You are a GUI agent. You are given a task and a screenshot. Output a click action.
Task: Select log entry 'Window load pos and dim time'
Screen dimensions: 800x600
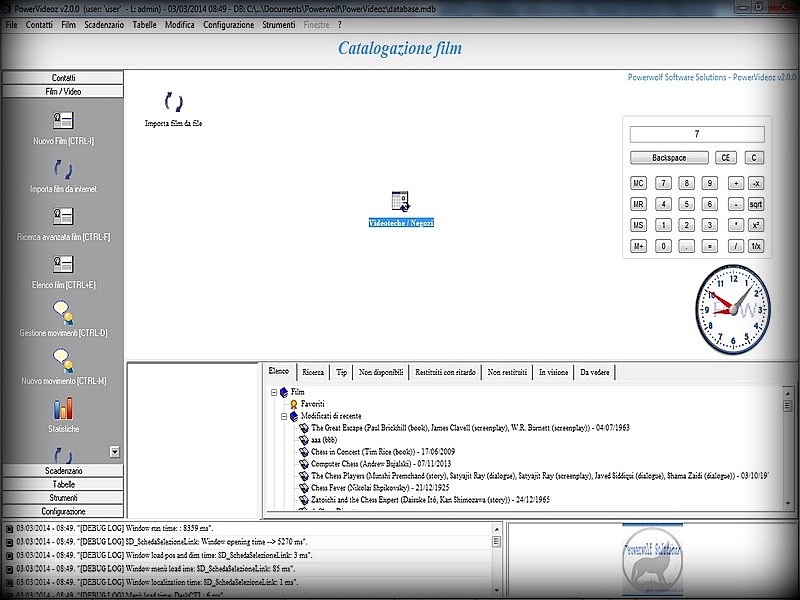click(164, 555)
